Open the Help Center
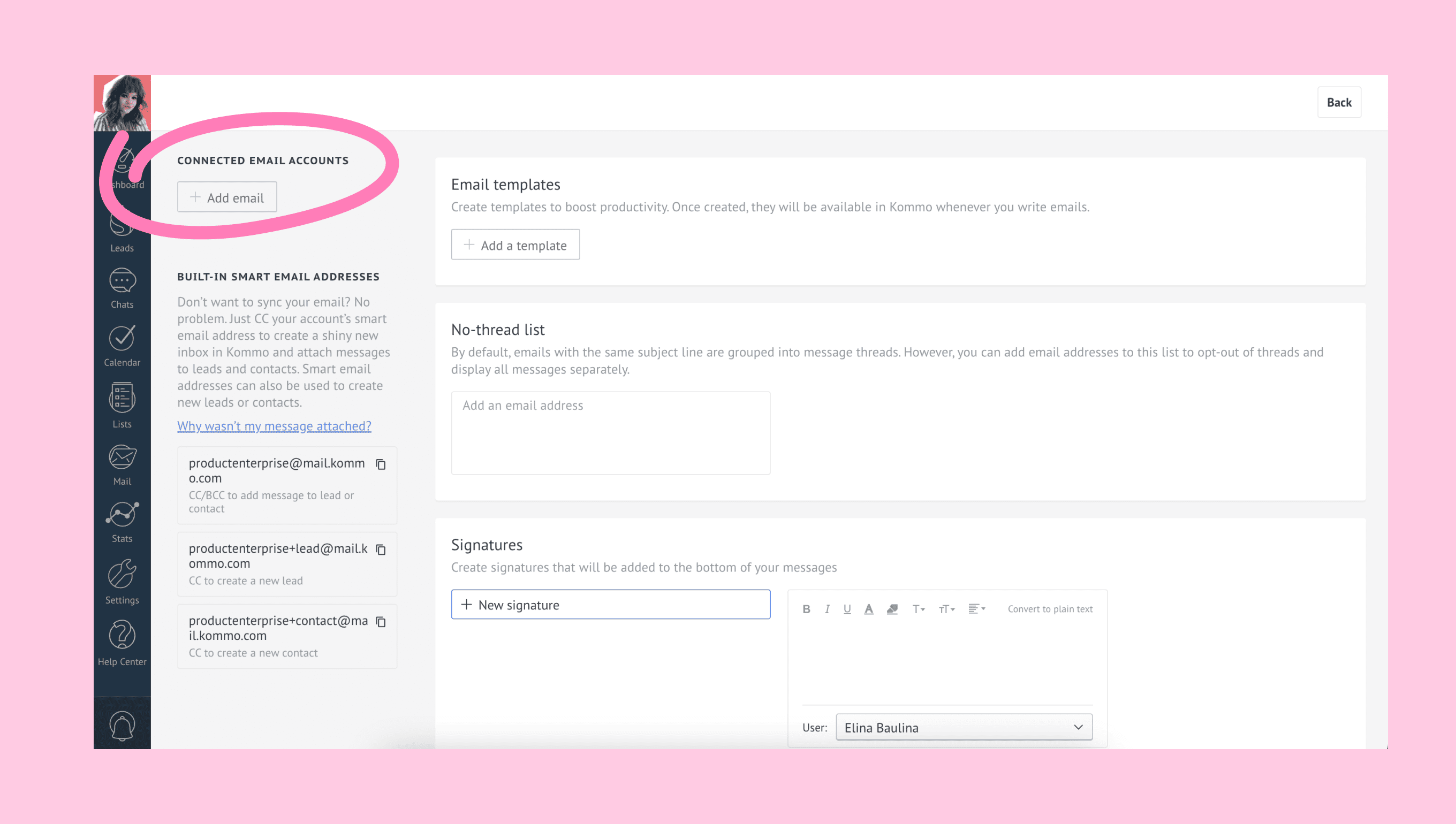Image resolution: width=1456 pixels, height=824 pixels. pos(122,643)
